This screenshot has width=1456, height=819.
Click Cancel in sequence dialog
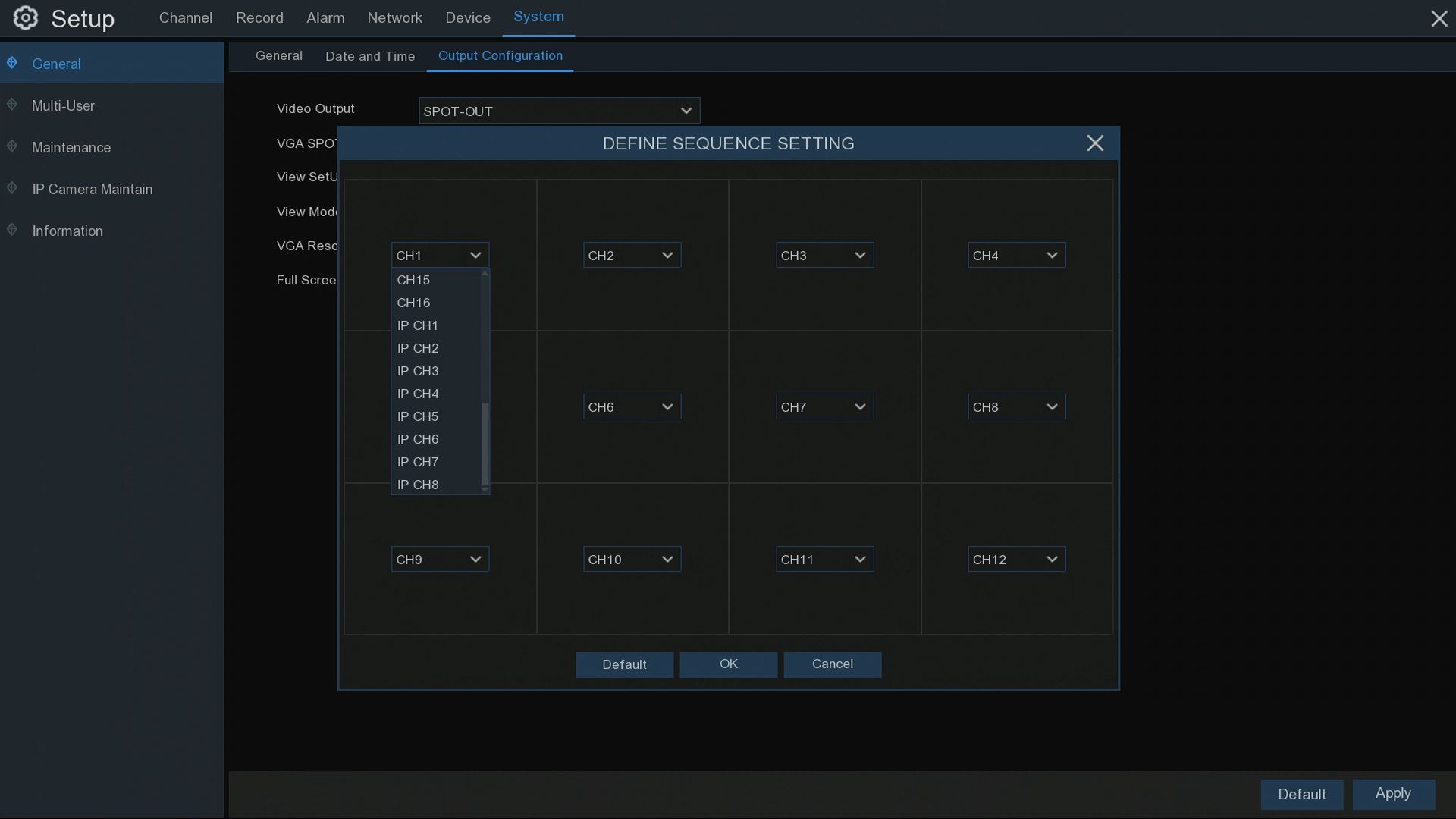(x=832, y=664)
